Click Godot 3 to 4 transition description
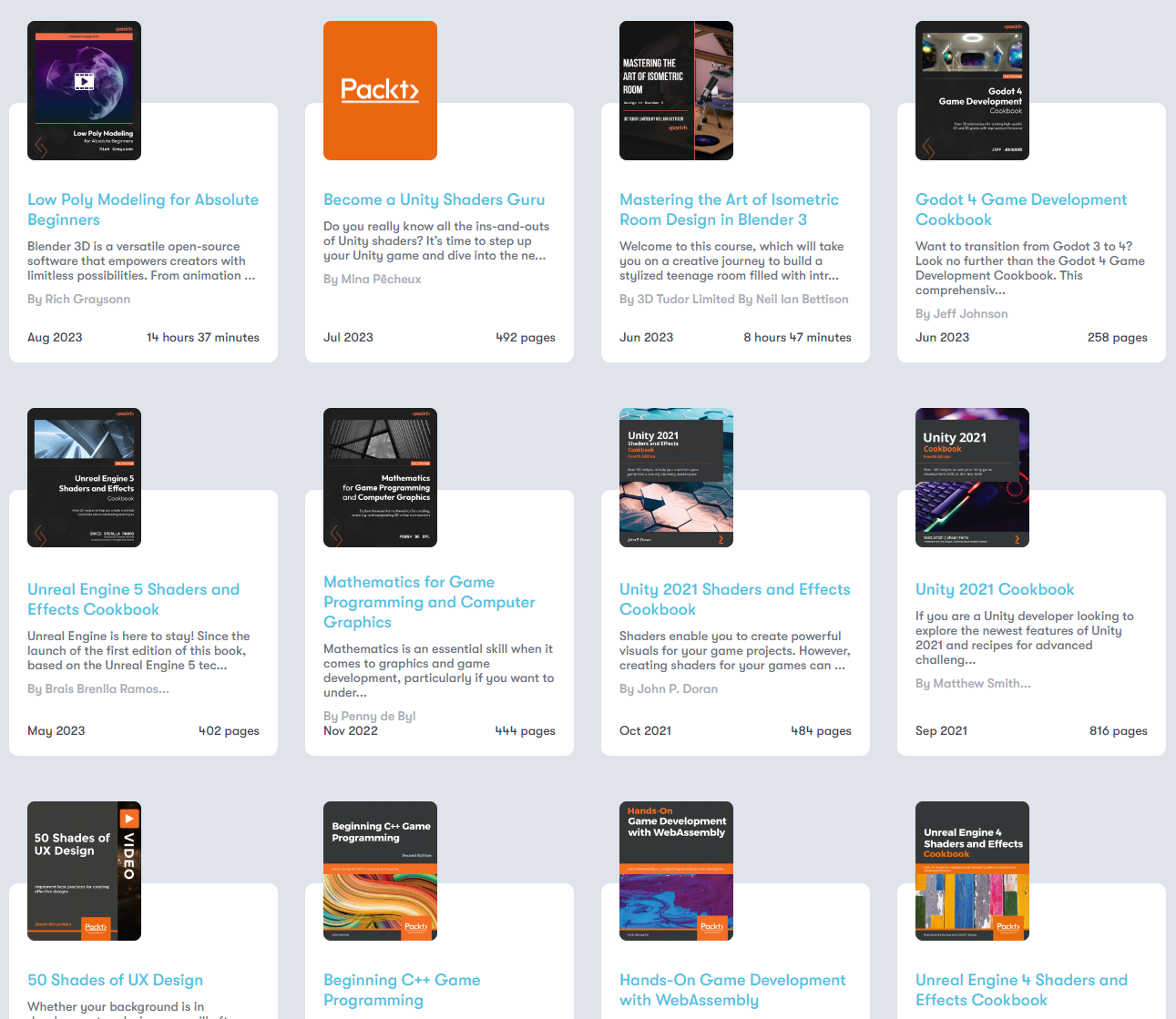The image size is (1176, 1019). (1030, 268)
